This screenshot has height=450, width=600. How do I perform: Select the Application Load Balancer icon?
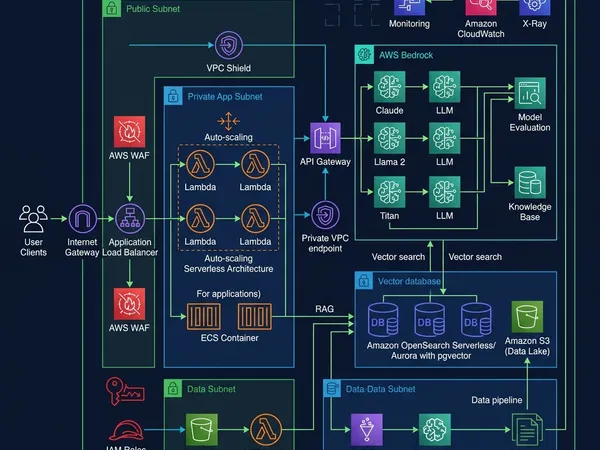[x=130, y=219]
